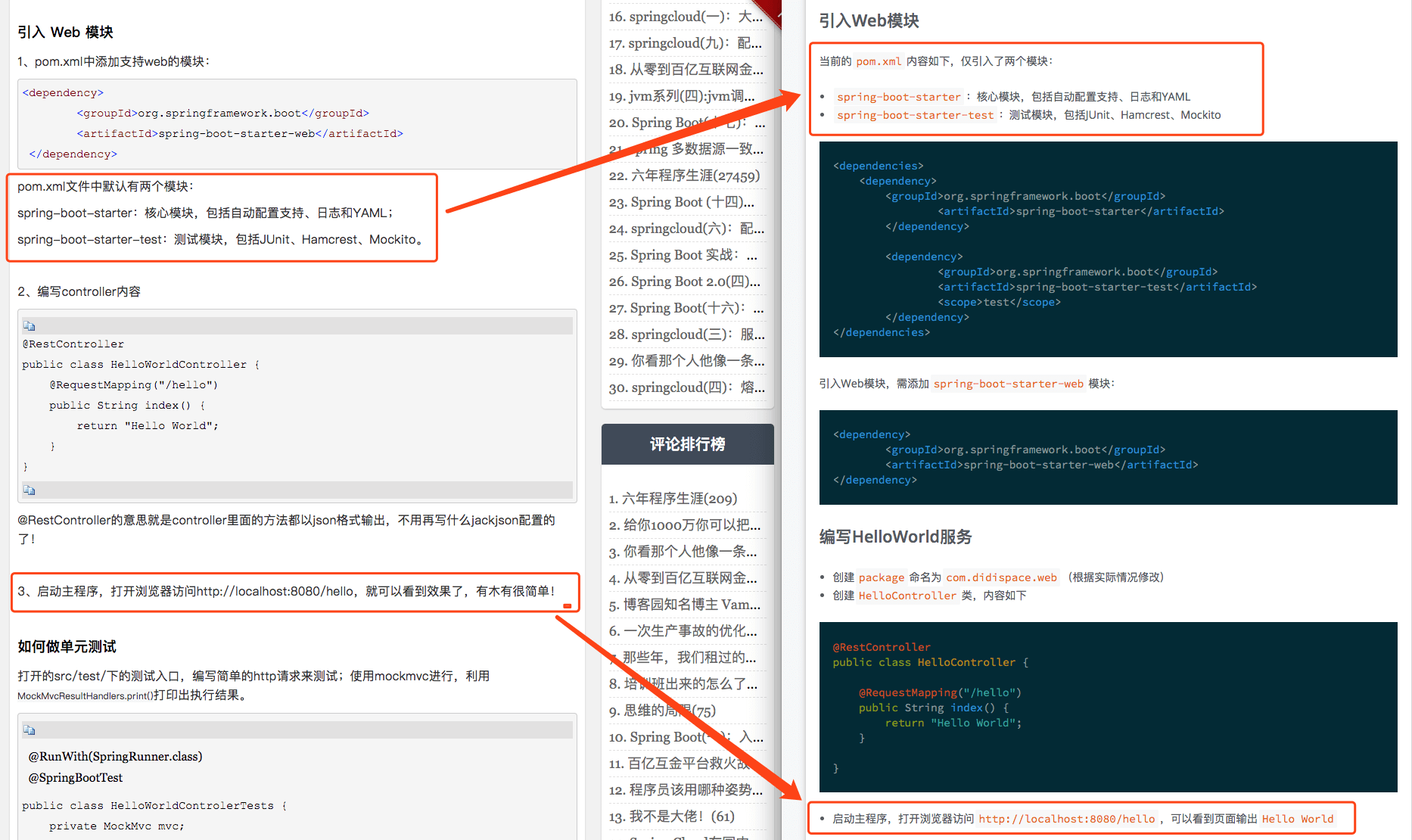Open comment-ranked post 4 从零到百亿互联网金
This screenshot has height=840, width=1412.
pyautogui.click(x=683, y=578)
